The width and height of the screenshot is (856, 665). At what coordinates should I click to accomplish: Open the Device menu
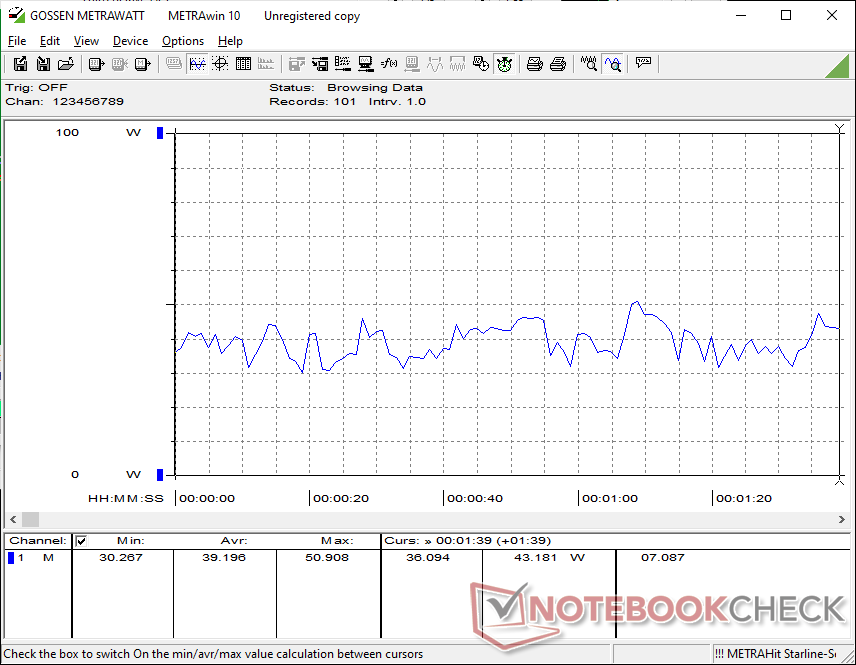click(130, 41)
